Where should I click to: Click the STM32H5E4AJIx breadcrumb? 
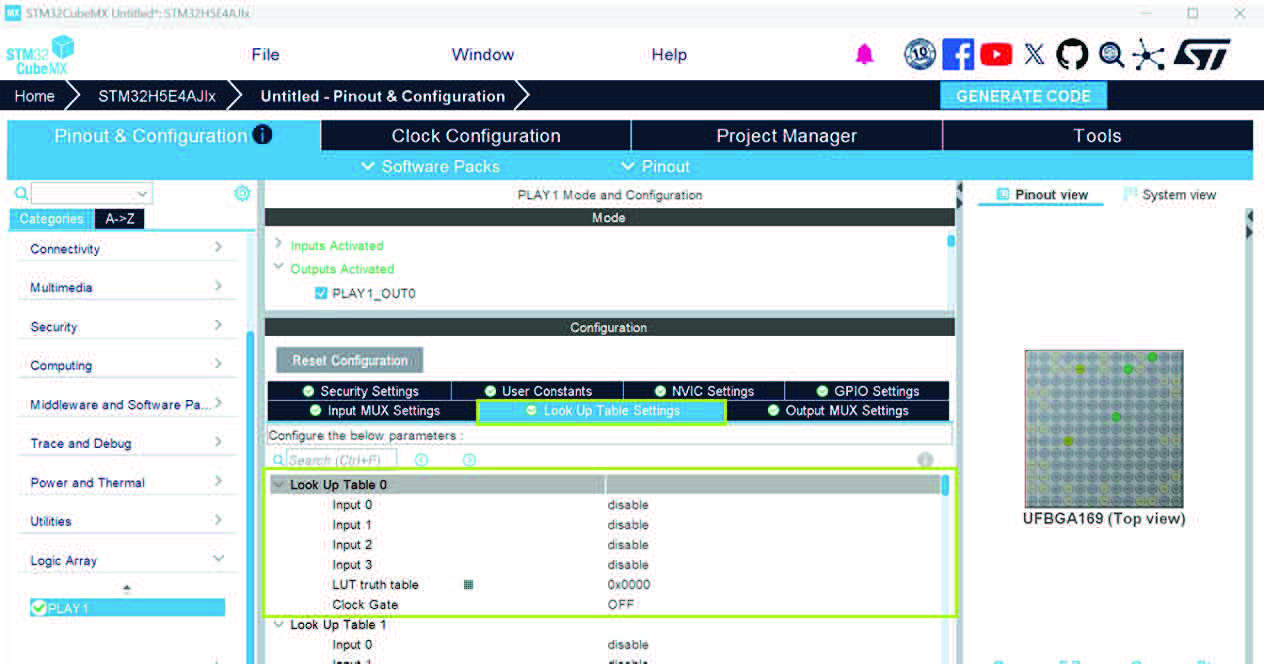(x=156, y=96)
